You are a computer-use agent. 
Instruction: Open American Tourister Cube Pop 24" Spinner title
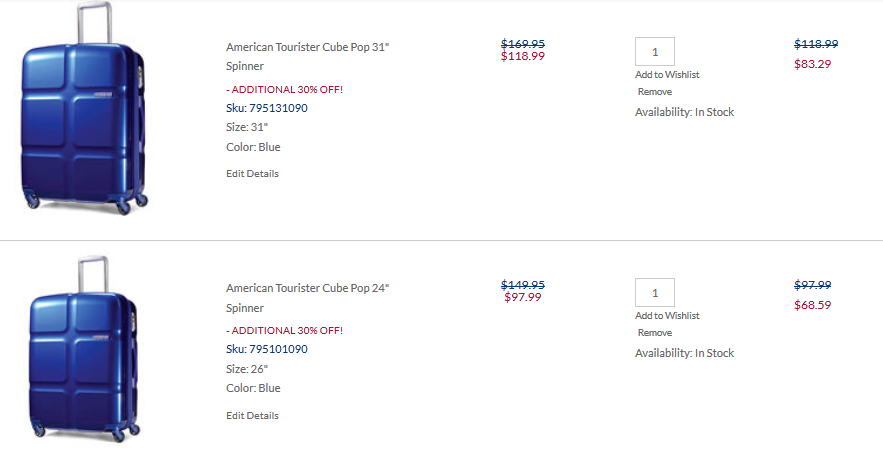click(x=307, y=298)
